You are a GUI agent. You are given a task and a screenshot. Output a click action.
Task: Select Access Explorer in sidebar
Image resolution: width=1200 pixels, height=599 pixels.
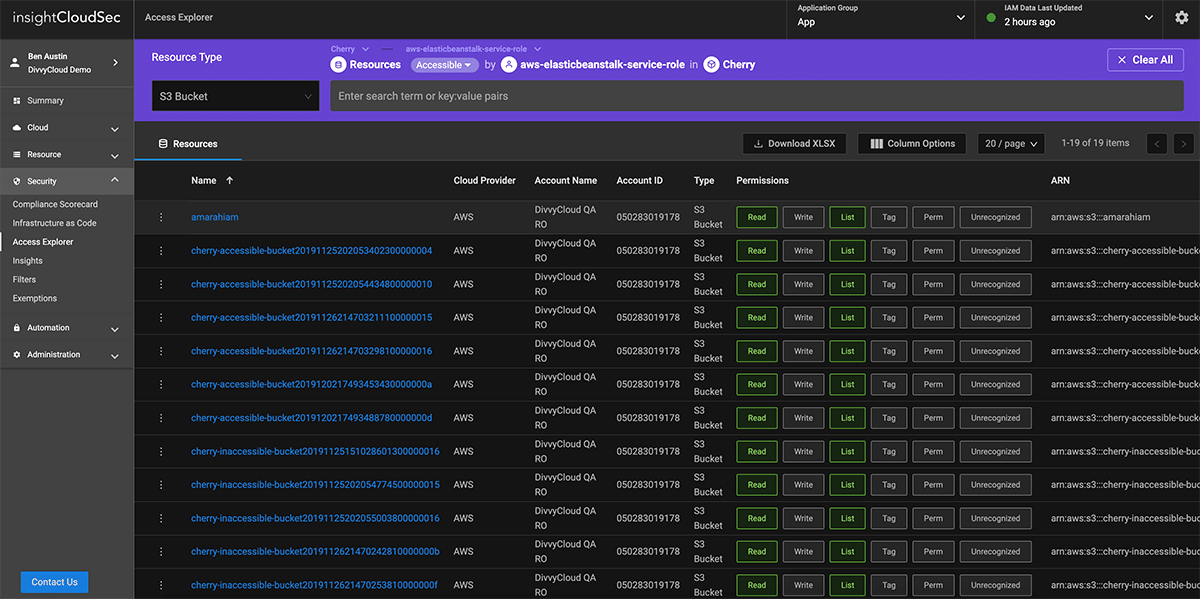(x=43, y=242)
